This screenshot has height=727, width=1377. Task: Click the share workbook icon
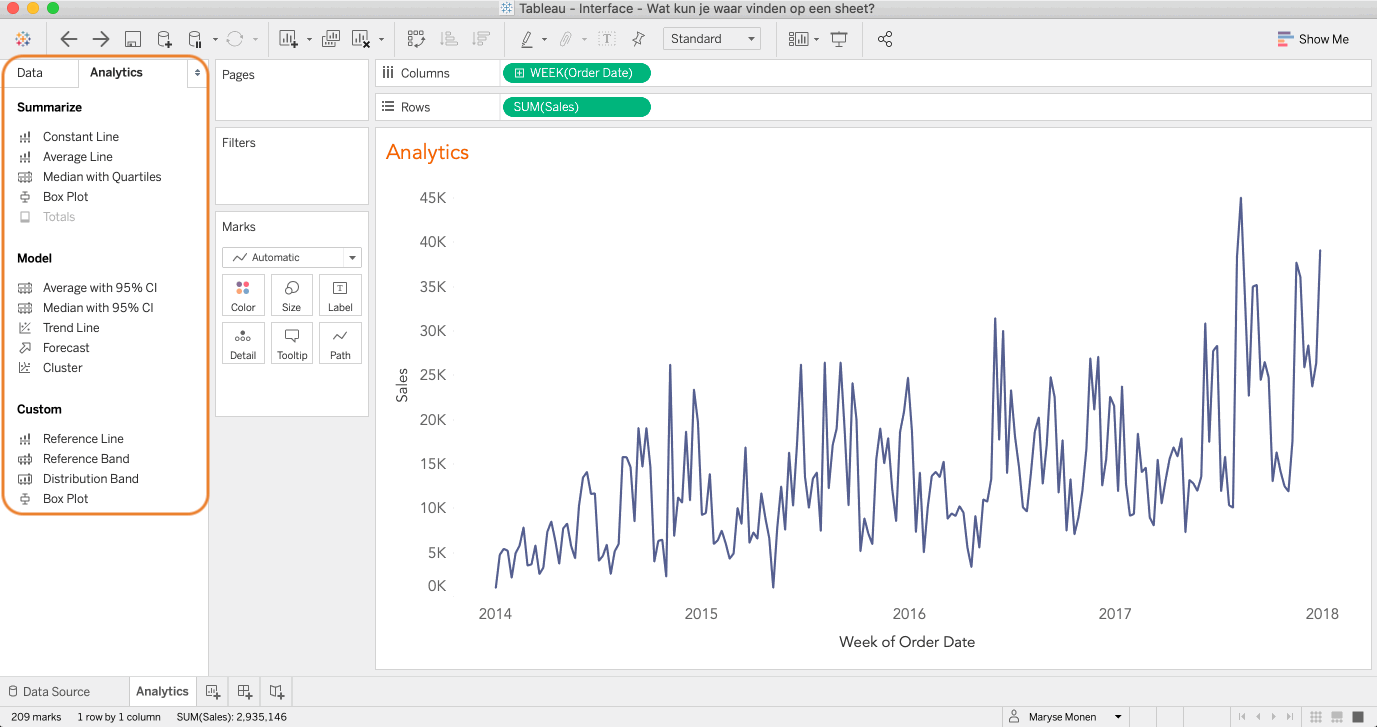coord(884,39)
